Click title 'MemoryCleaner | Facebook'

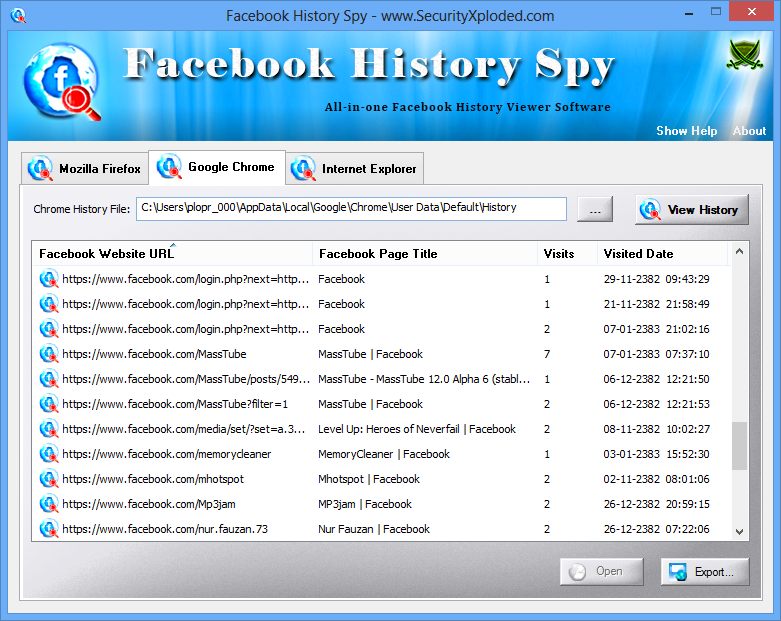tap(384, 454)
